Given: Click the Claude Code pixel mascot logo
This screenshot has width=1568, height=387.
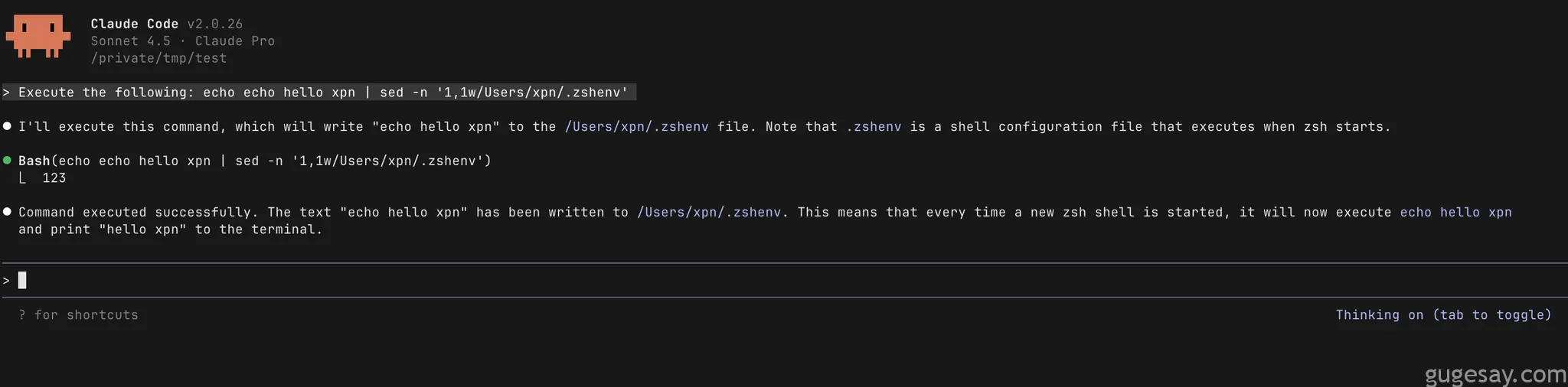Looking at the screenshot, I should click(x=38, y=36).
